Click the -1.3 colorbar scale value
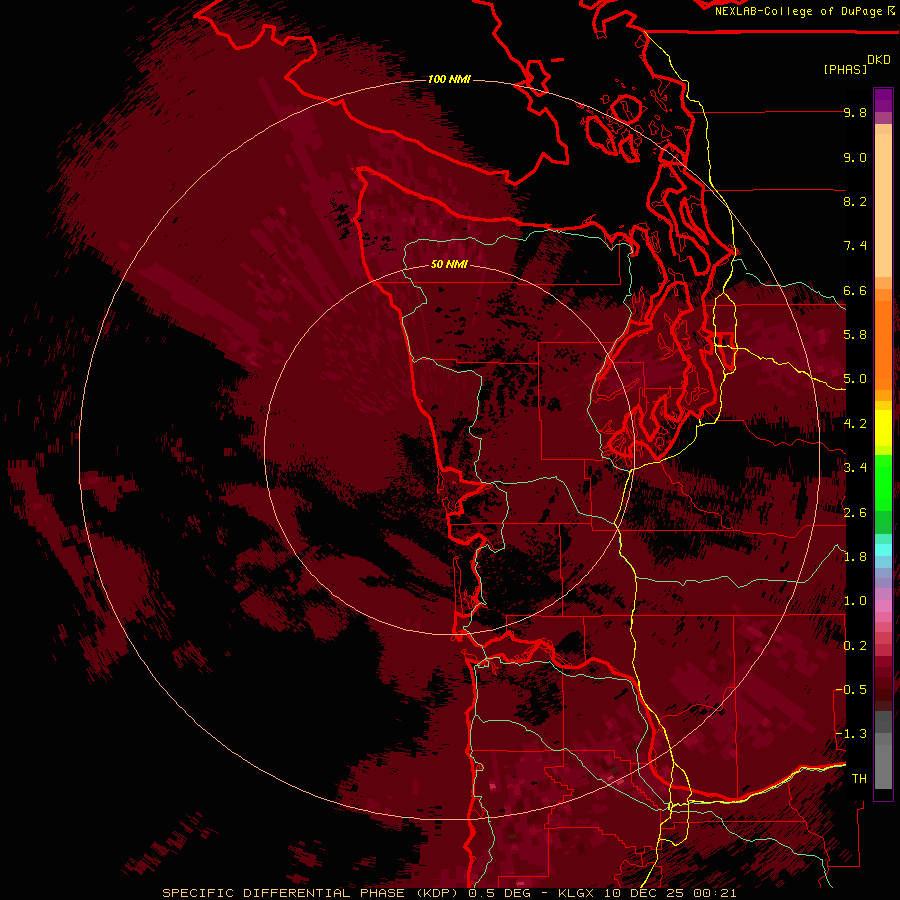Screen dimensions: 900x900 tap(851, 734)
